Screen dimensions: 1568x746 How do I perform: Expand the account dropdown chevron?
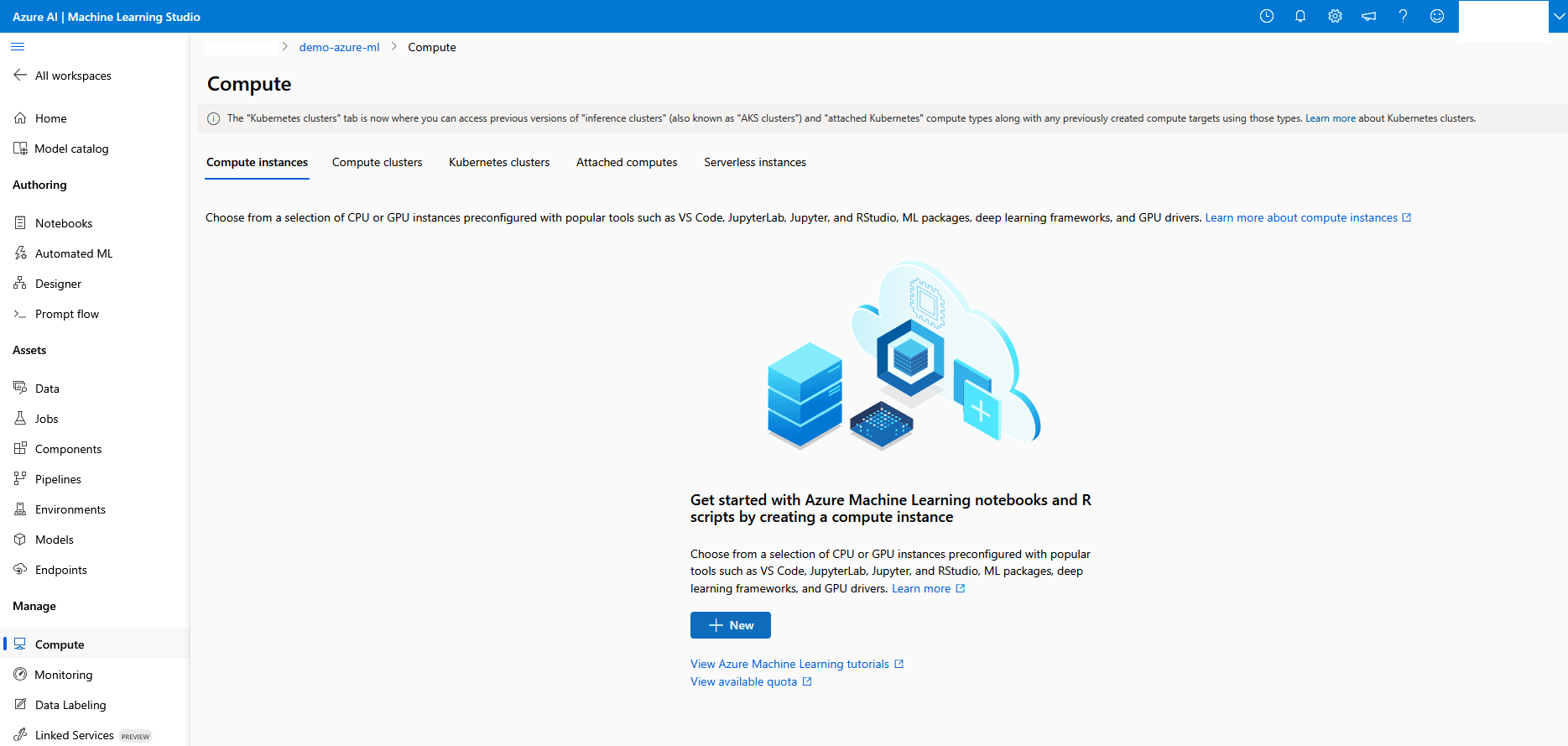click(x=1559, y=16)
